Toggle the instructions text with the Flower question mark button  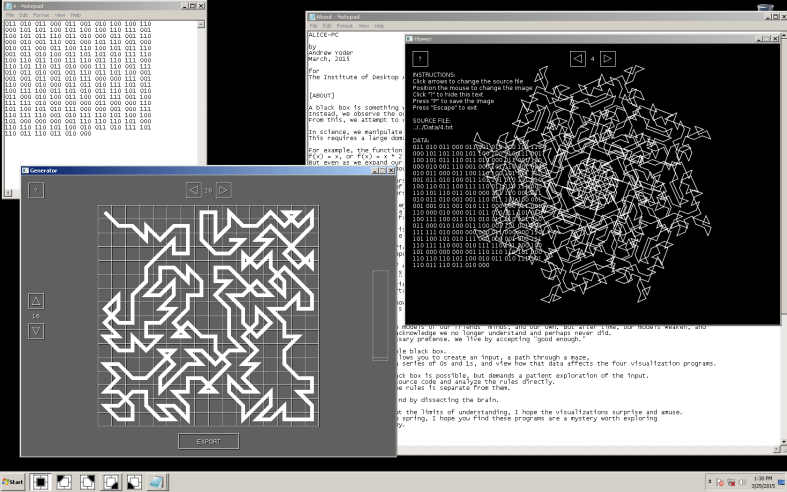(x=421, y=59)
